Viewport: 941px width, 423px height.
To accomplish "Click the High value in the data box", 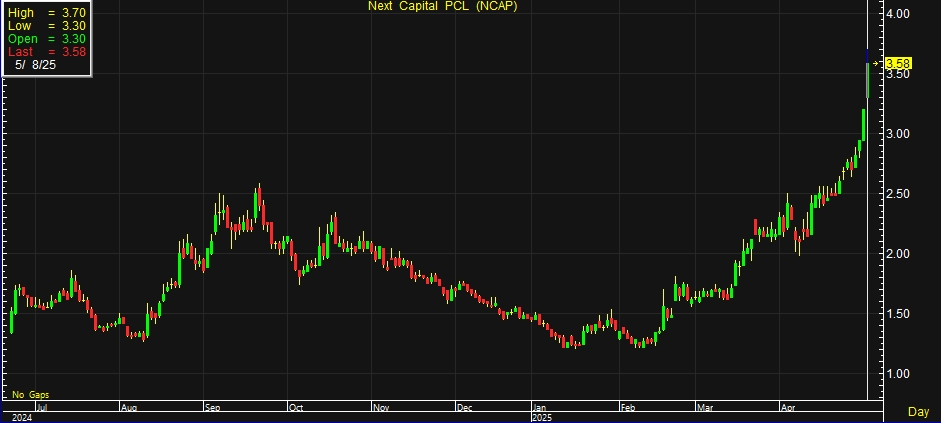I will [72, 13].
